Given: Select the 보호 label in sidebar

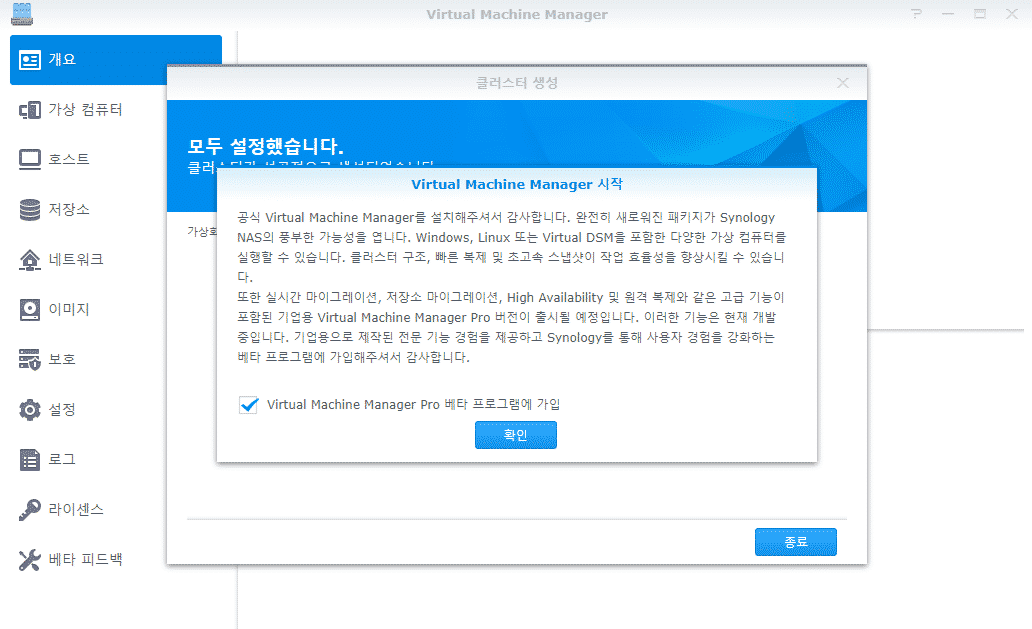Looking at the screenshot, I should (63, 360).
